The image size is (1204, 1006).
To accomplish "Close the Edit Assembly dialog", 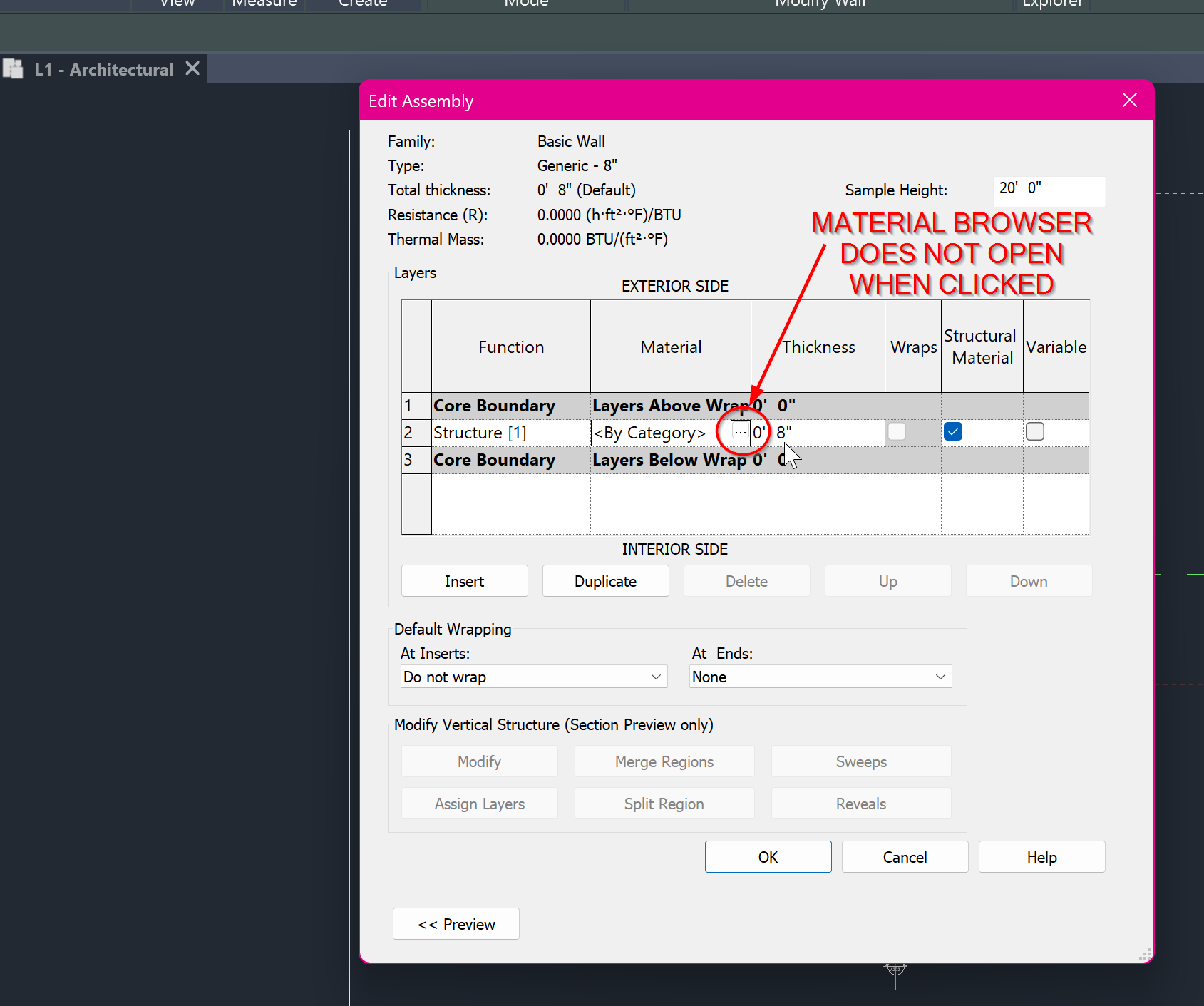I will coord(1129,101).
